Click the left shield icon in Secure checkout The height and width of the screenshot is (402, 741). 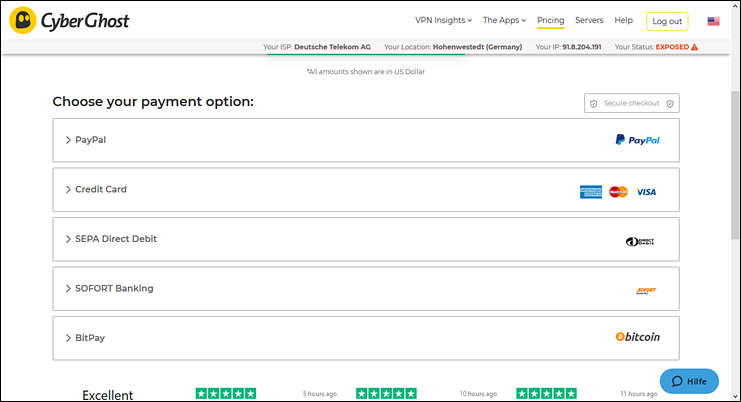pyautogui.click(x=594, y=103)
